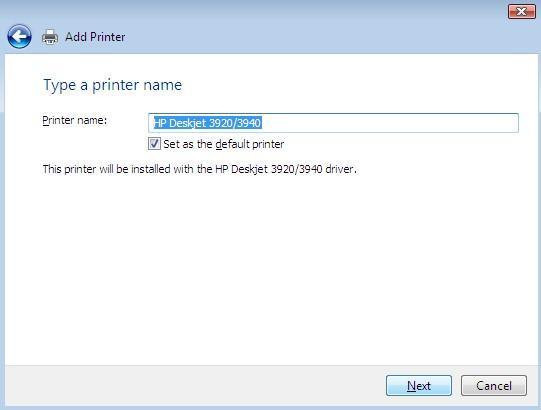Uncheck the Set as default printer checkbox
Viewport: 541px width, 410px height.
click(x=154, y=144)
